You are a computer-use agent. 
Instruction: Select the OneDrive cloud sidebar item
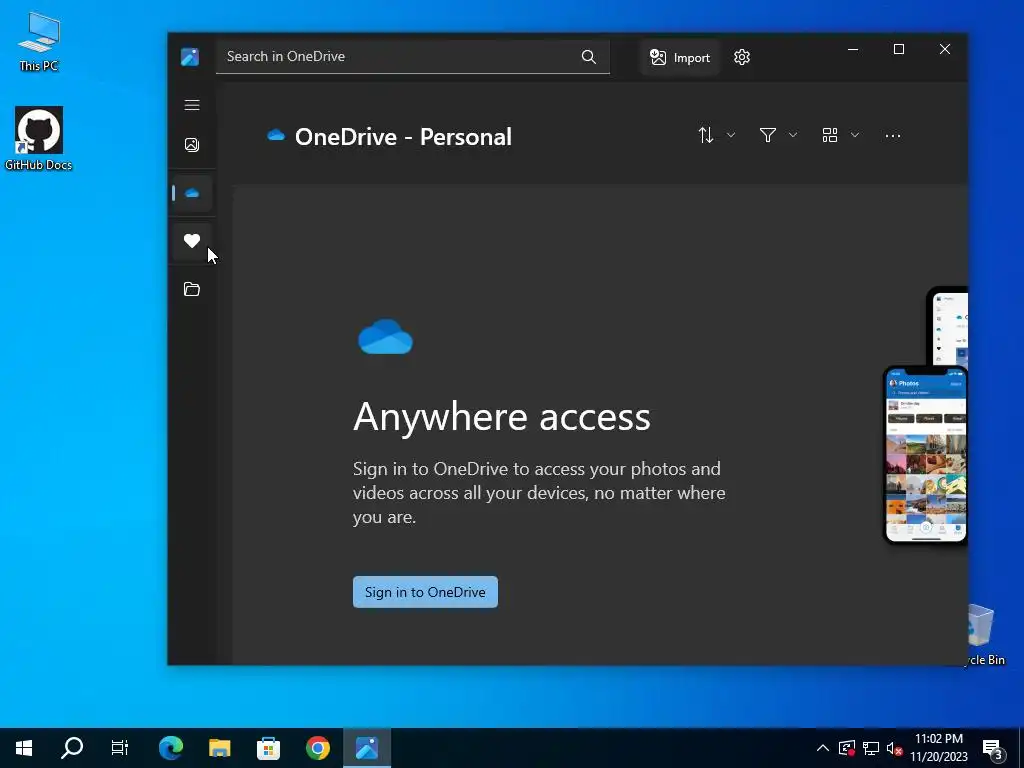pos(192,193)
